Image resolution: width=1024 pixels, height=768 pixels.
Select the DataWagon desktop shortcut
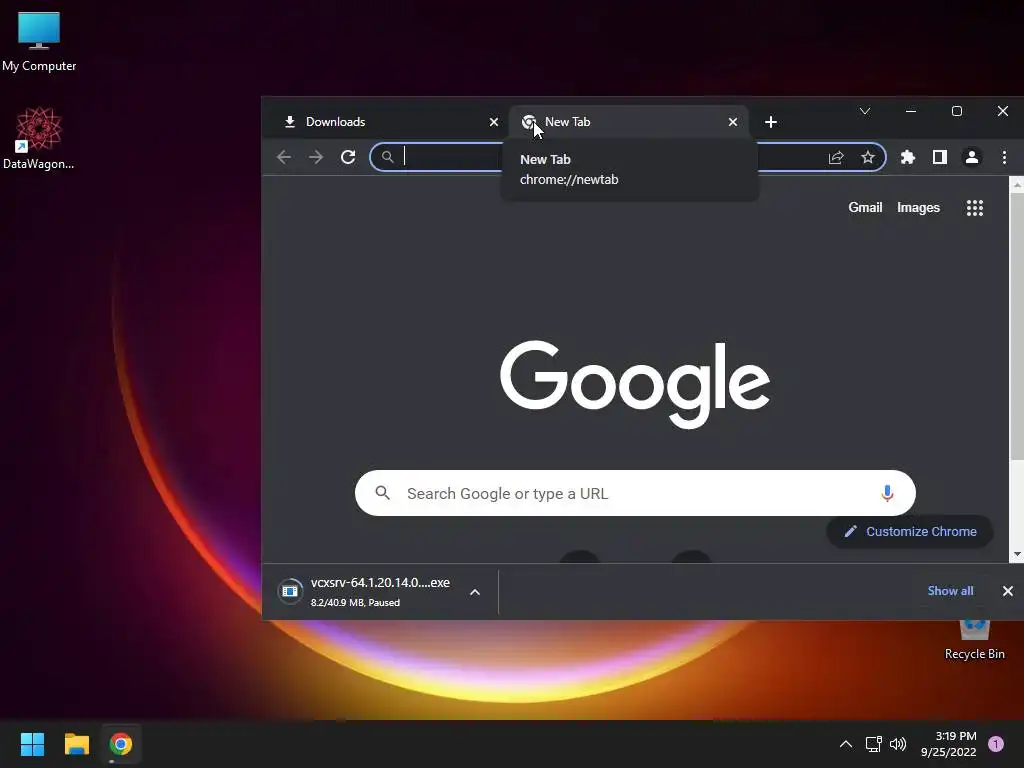(39, 138)
